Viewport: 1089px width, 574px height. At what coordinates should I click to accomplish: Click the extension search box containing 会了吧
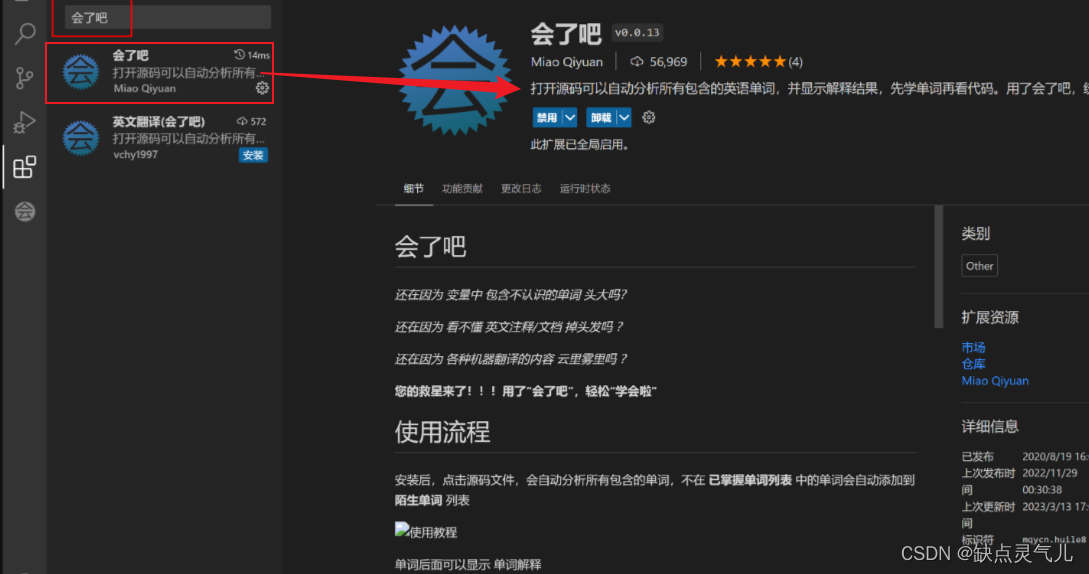pyautogui.click(x=167, y=17)
